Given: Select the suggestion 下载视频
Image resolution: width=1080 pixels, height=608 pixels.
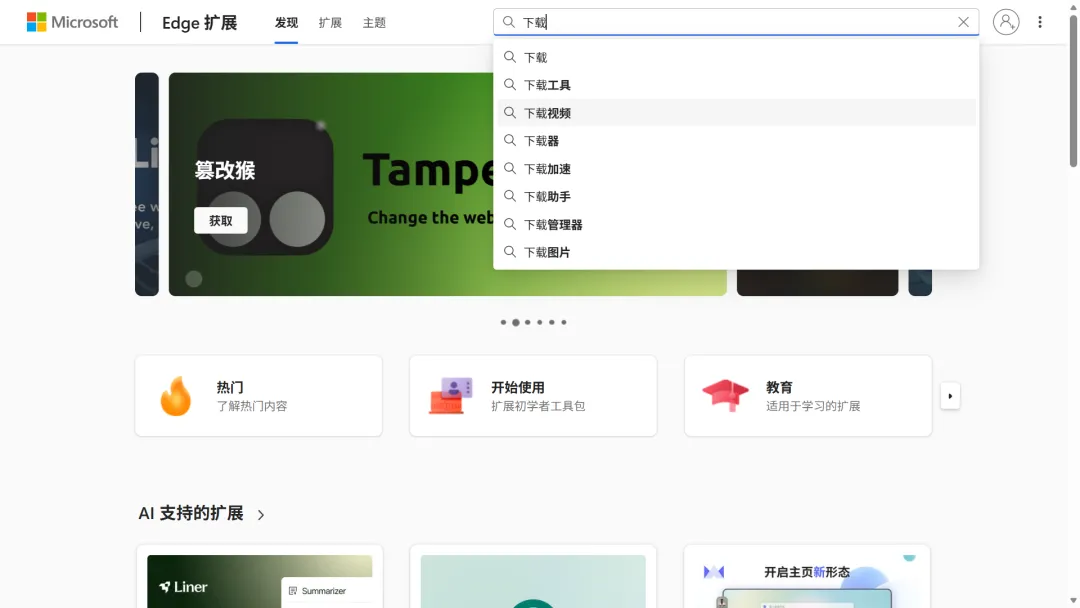Looking at the screenshot, I should click(736, 113).
